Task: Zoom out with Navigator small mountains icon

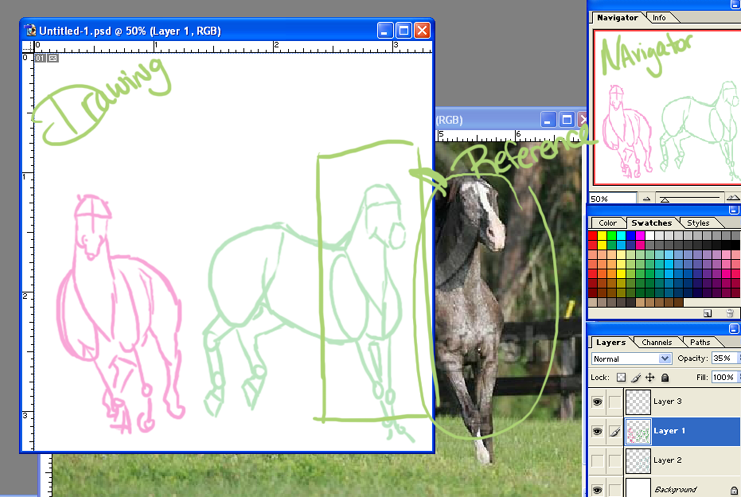Action: point(646,199)
